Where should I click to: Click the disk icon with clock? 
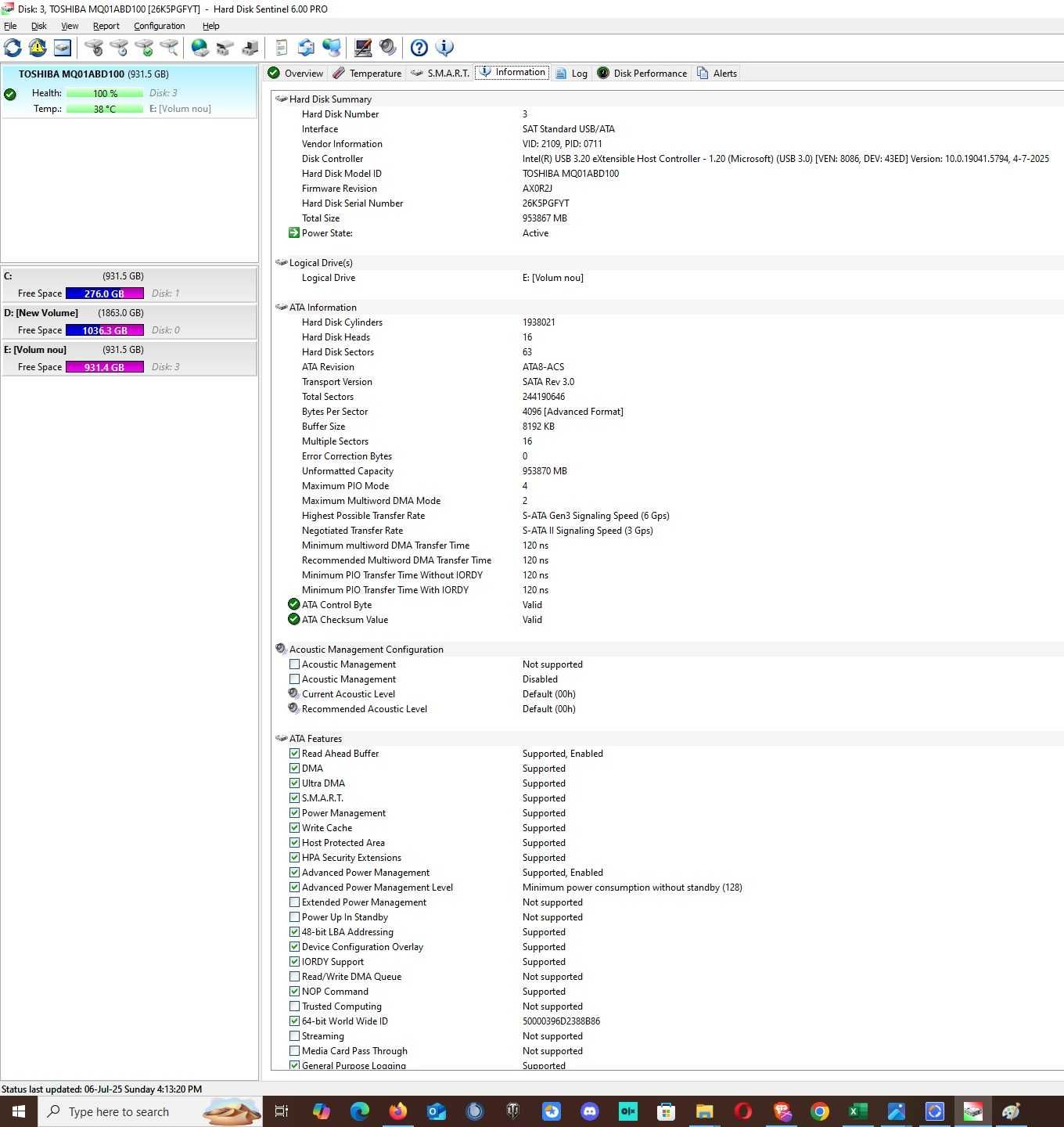[x=119, y=48]
